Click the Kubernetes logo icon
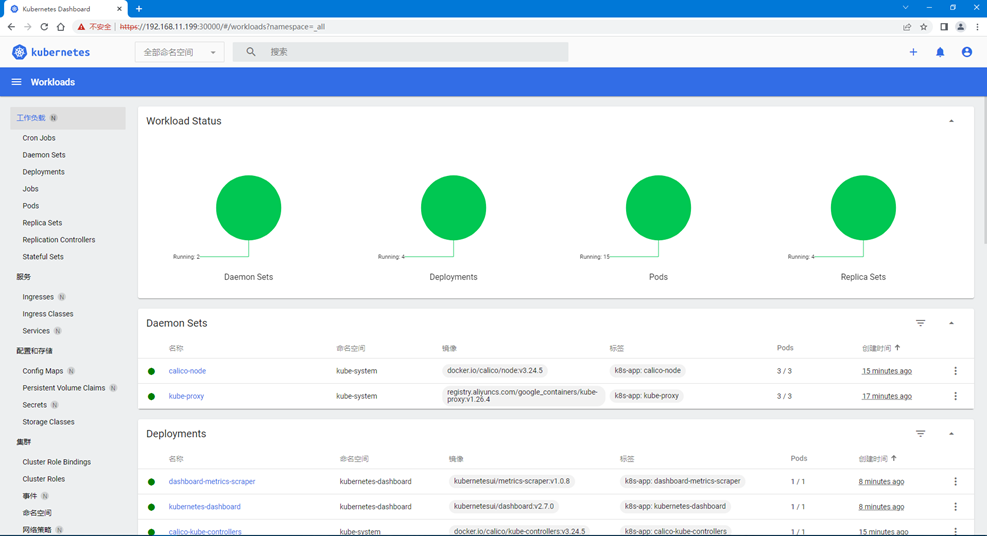987x536 pixels. [x=19, y=52]
